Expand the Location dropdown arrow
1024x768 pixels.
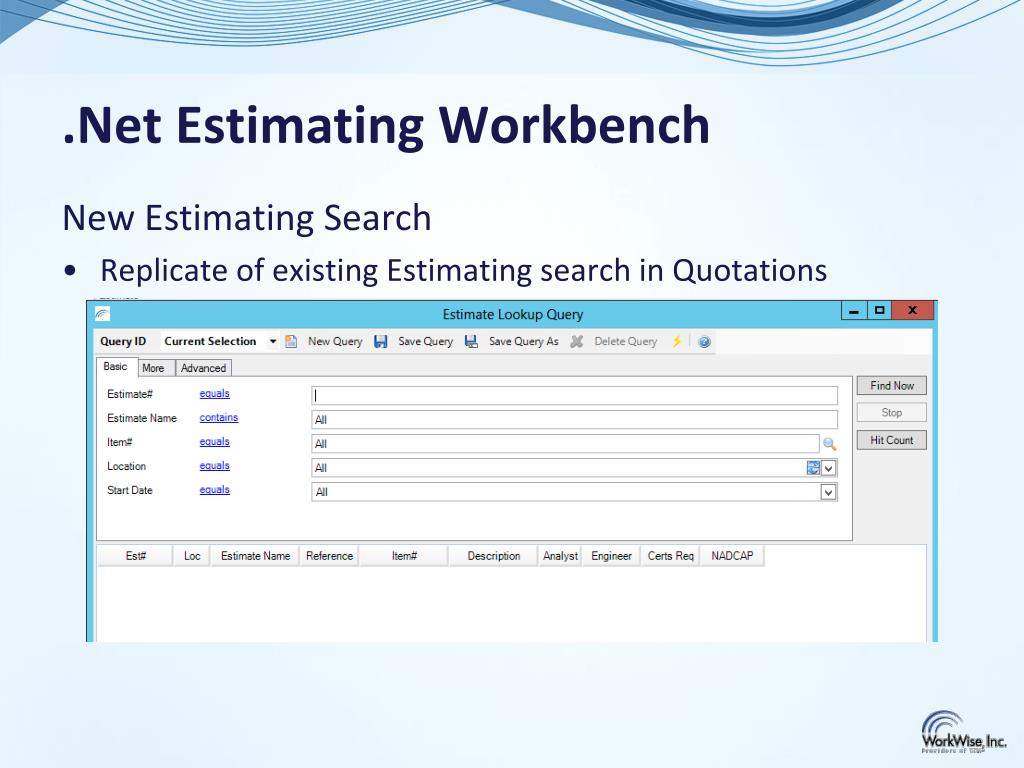point(829,468)
